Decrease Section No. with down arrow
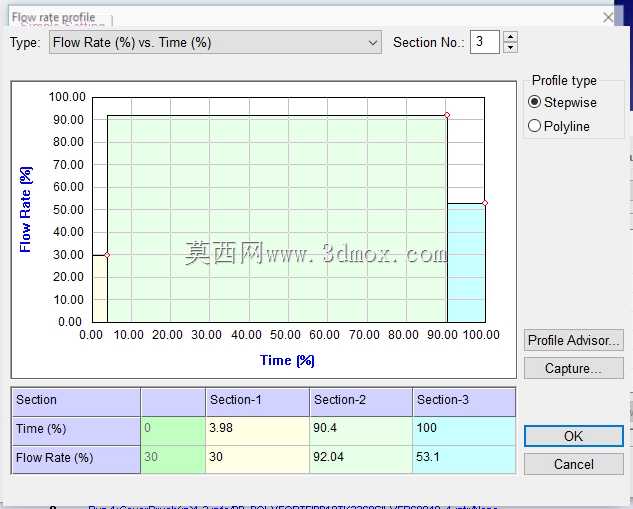 click(x=511, y=48)
